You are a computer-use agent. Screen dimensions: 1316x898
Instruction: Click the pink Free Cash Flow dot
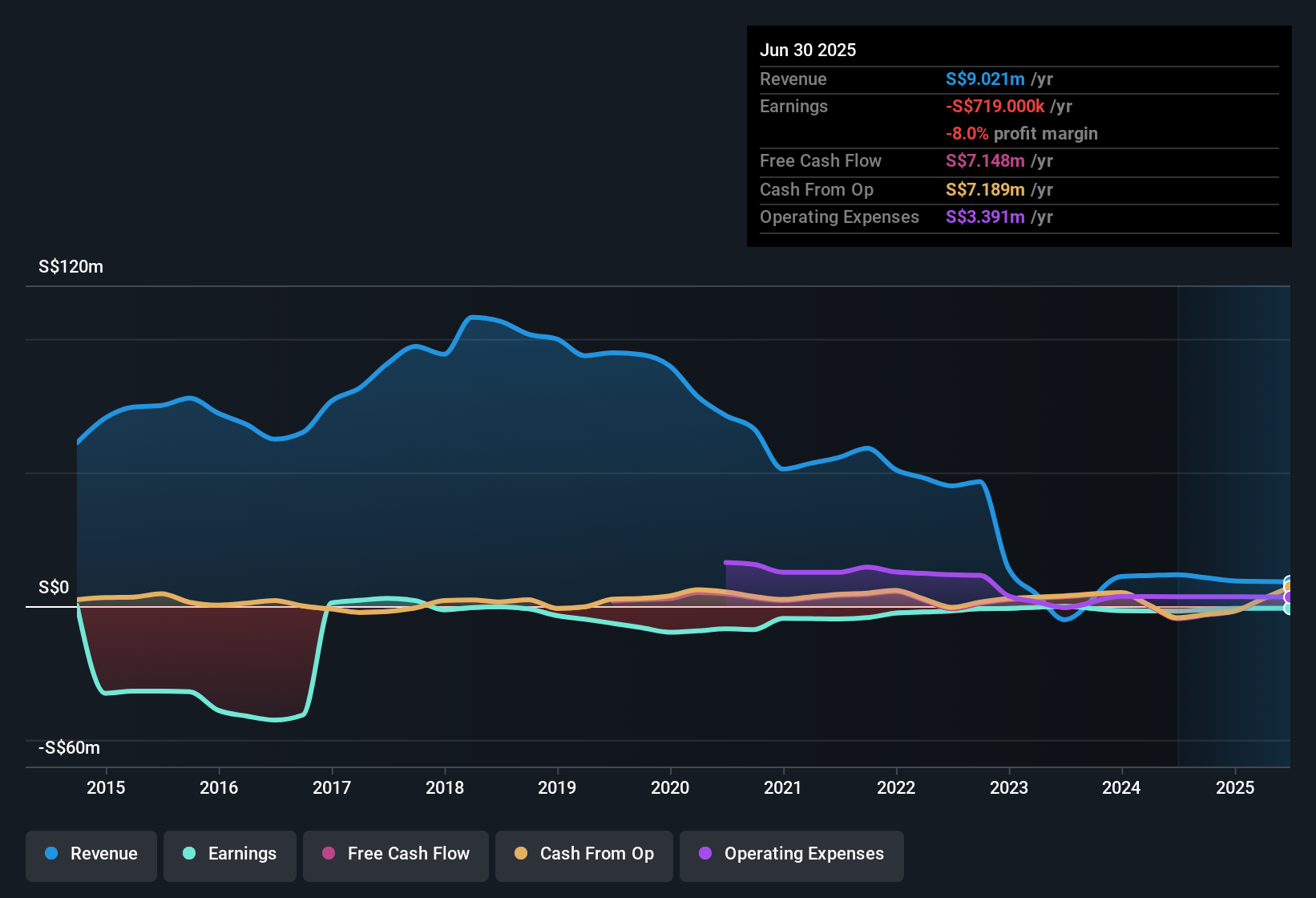pyautogui.click(x=329, y=853)
